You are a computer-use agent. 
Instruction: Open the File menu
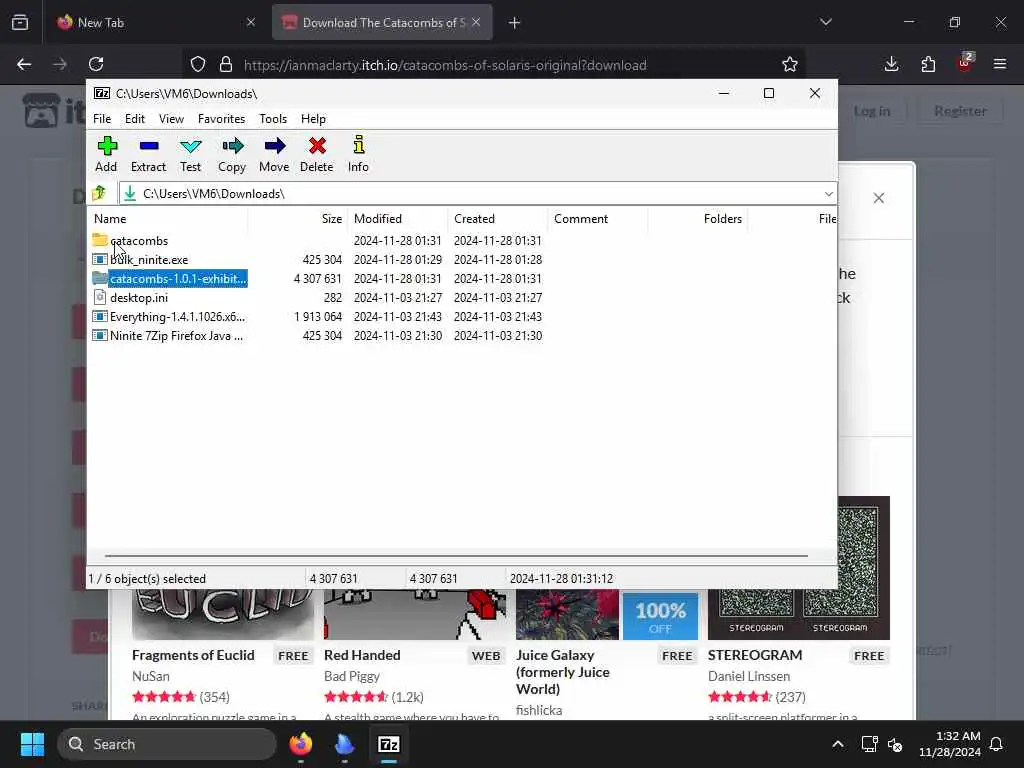click(102, 119)
